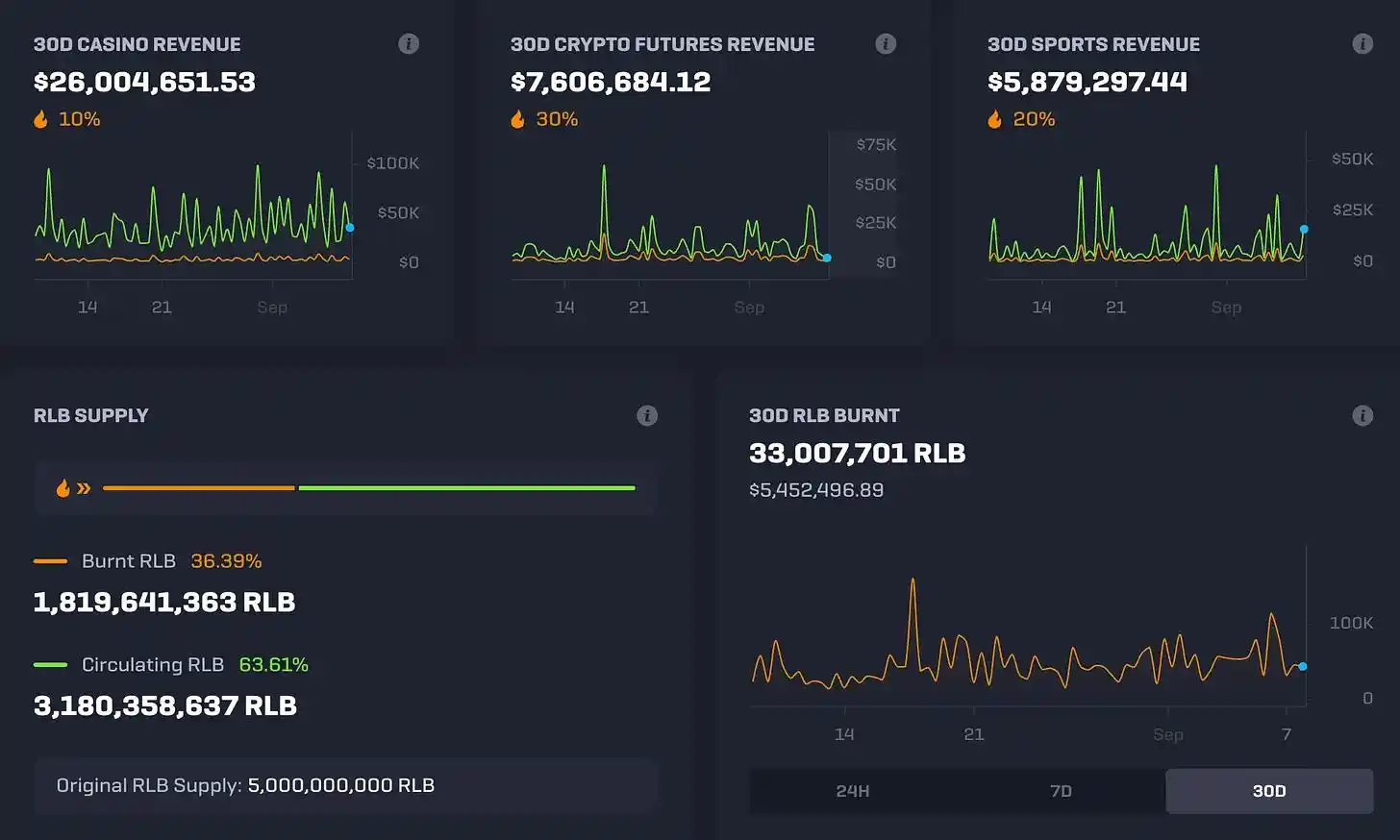Click the flame icon beside sports 20%
The height and width of the screenshot is (840, 1400).
click(994, 119)
